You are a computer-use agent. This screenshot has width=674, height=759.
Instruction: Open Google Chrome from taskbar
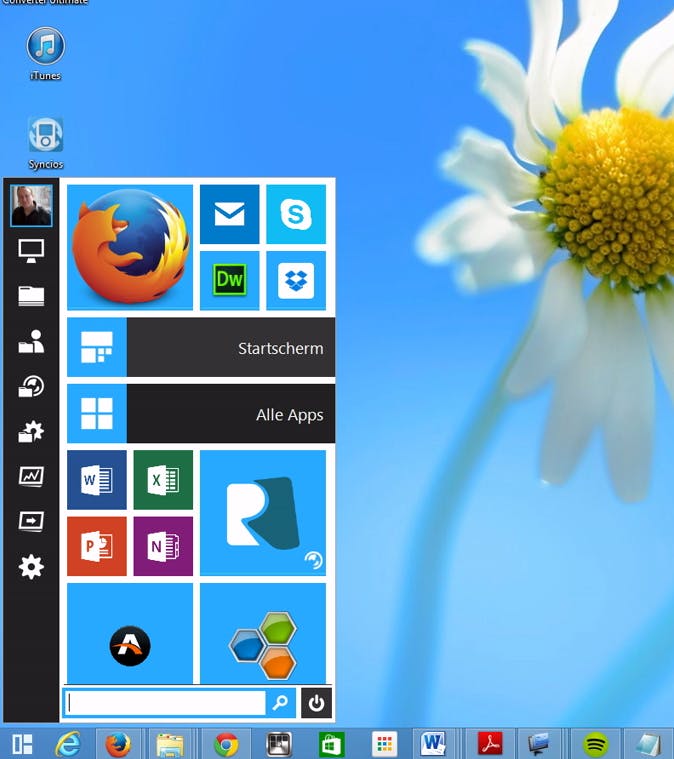pyautogui.click(x=227, y=744)
